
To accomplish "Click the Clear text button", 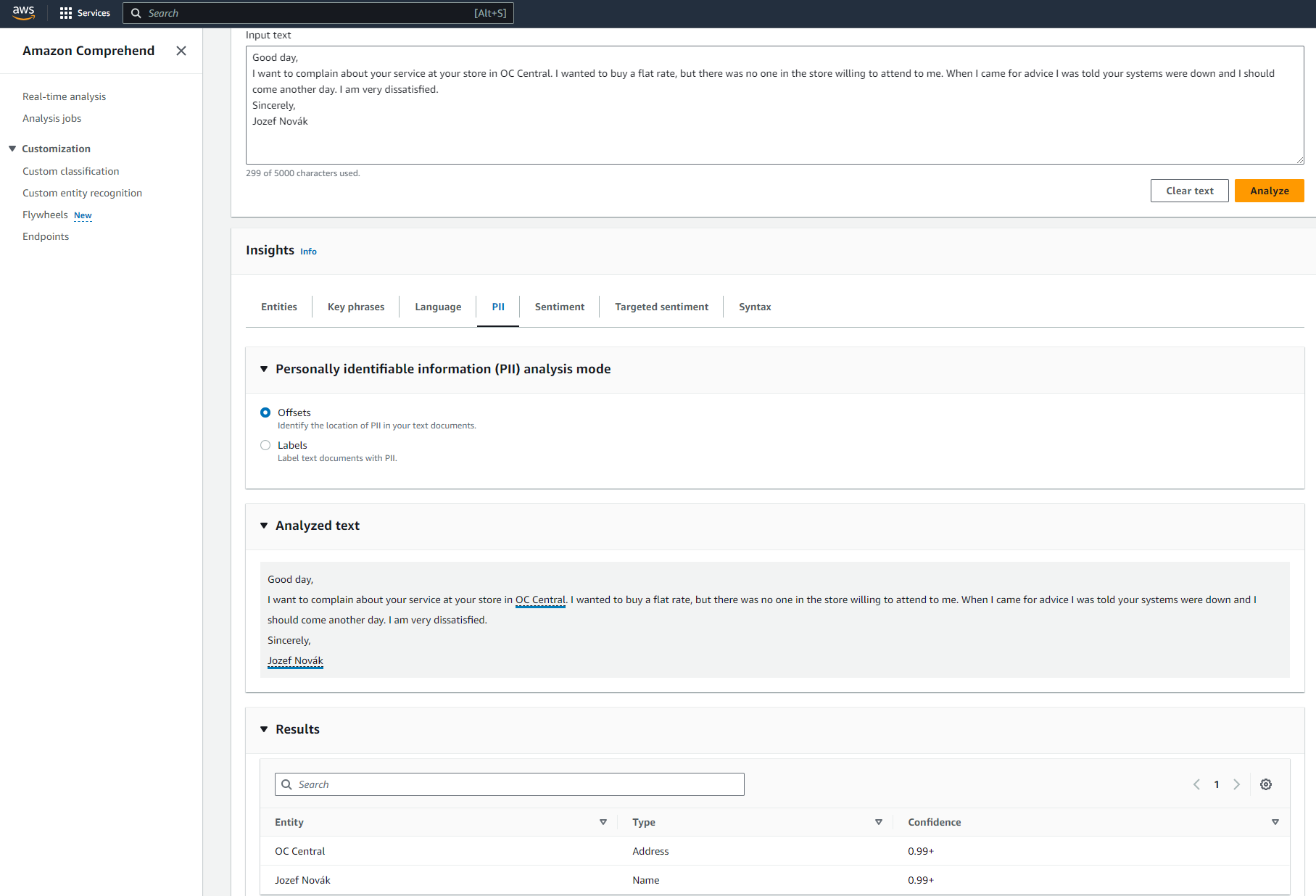I will pyautogui.click(x=1189, y=191).
